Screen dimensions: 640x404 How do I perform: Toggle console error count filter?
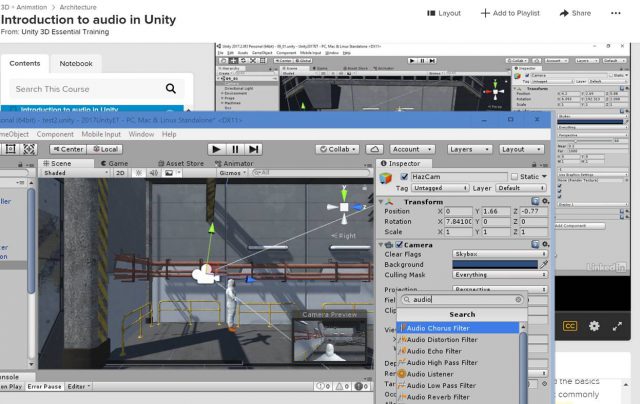point(361,386)
